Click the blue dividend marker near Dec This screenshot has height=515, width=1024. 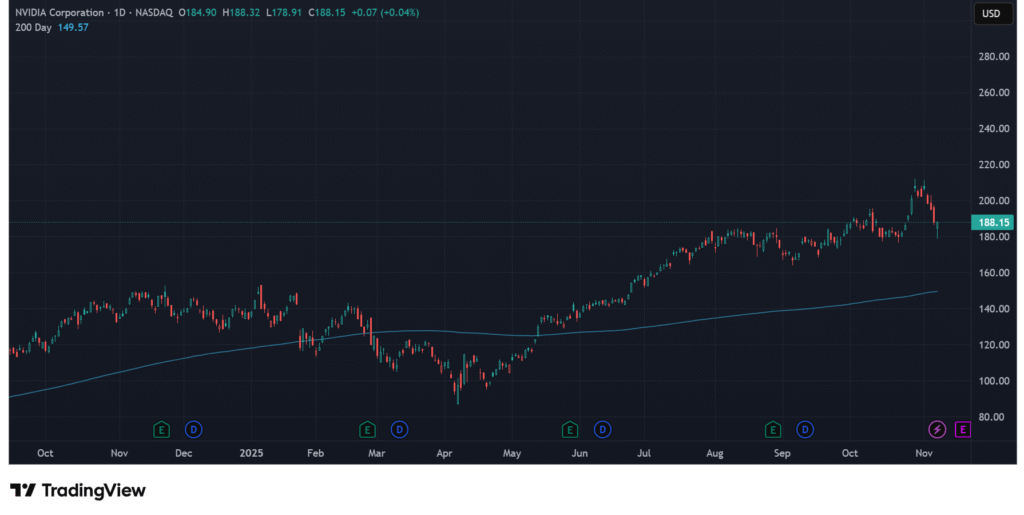[x=194, y=429]
